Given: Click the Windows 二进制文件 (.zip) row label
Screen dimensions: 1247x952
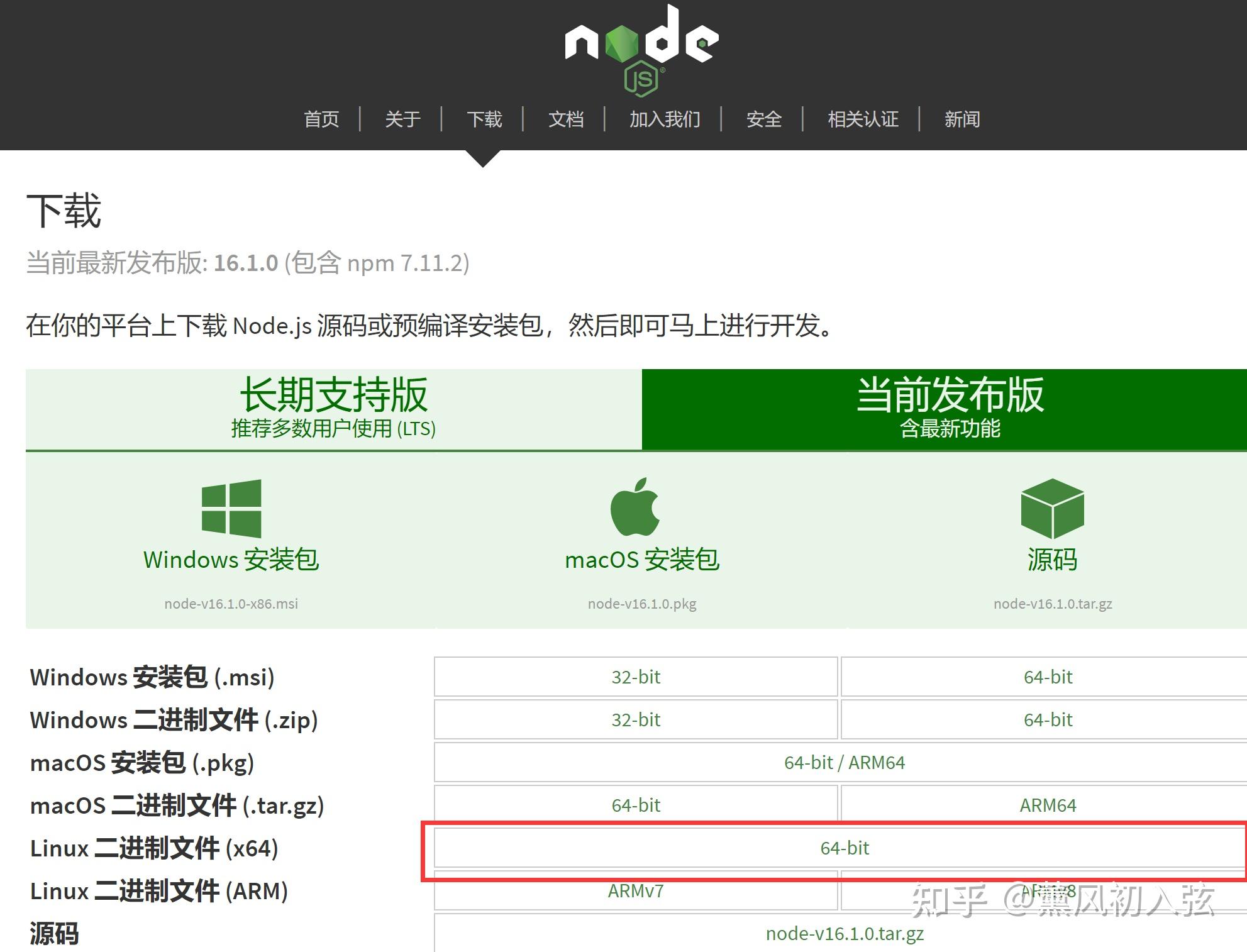Looking at the screenshot, I should pyautogui.click(x=174, y=720).
